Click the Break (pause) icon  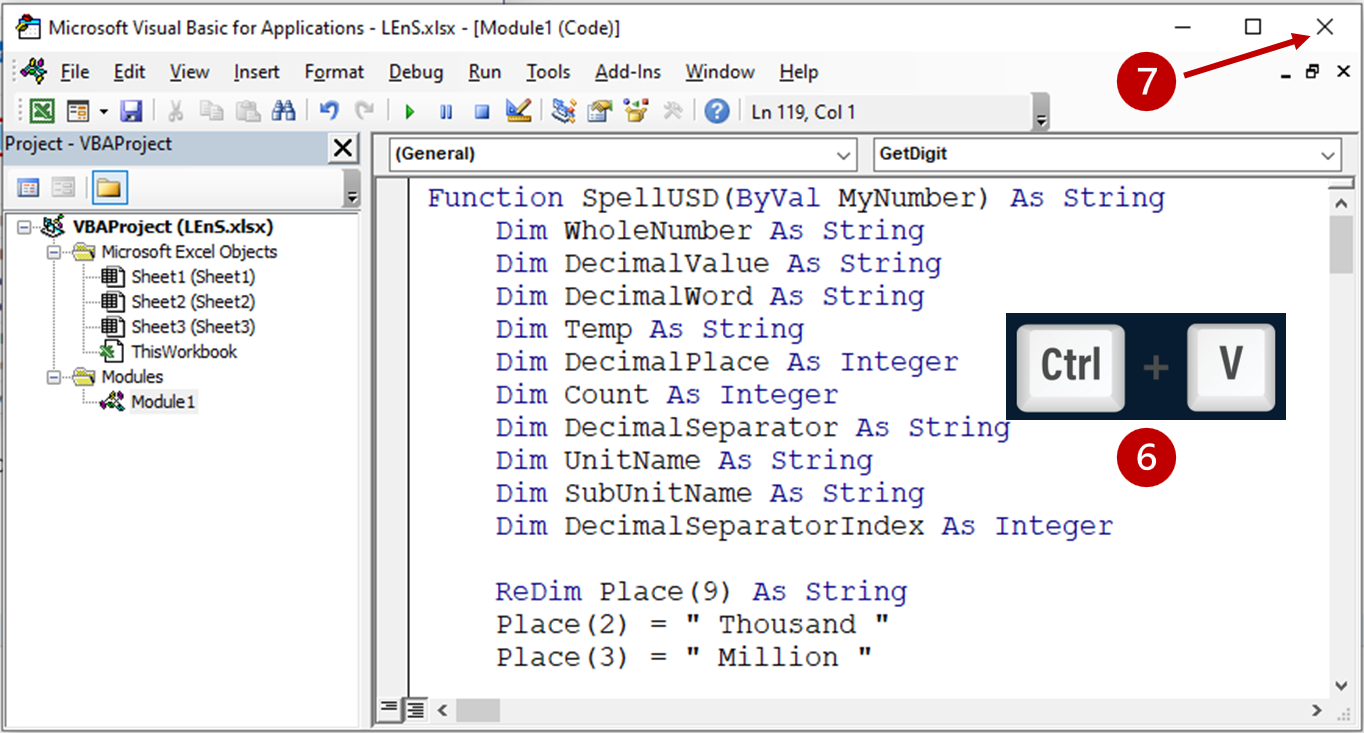point(446,110)
